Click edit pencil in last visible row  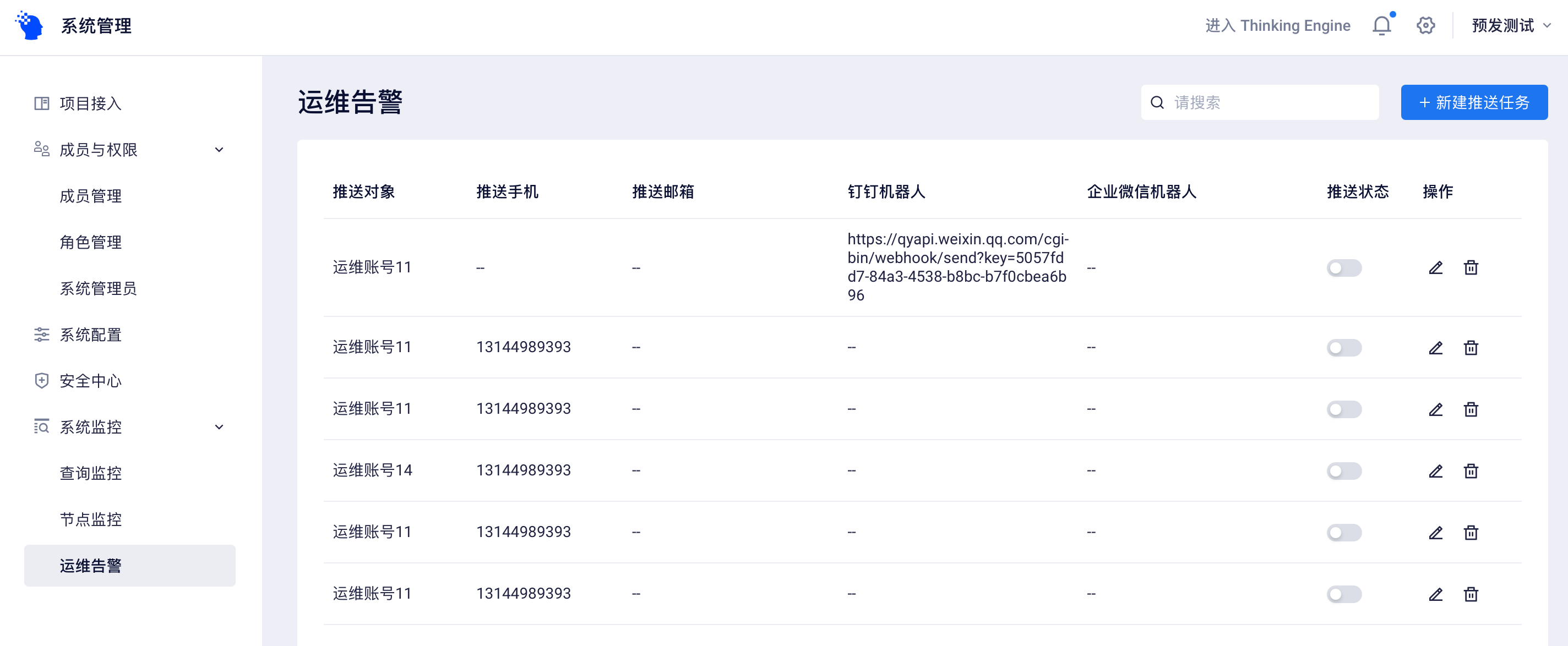(x=1436, y=594)
